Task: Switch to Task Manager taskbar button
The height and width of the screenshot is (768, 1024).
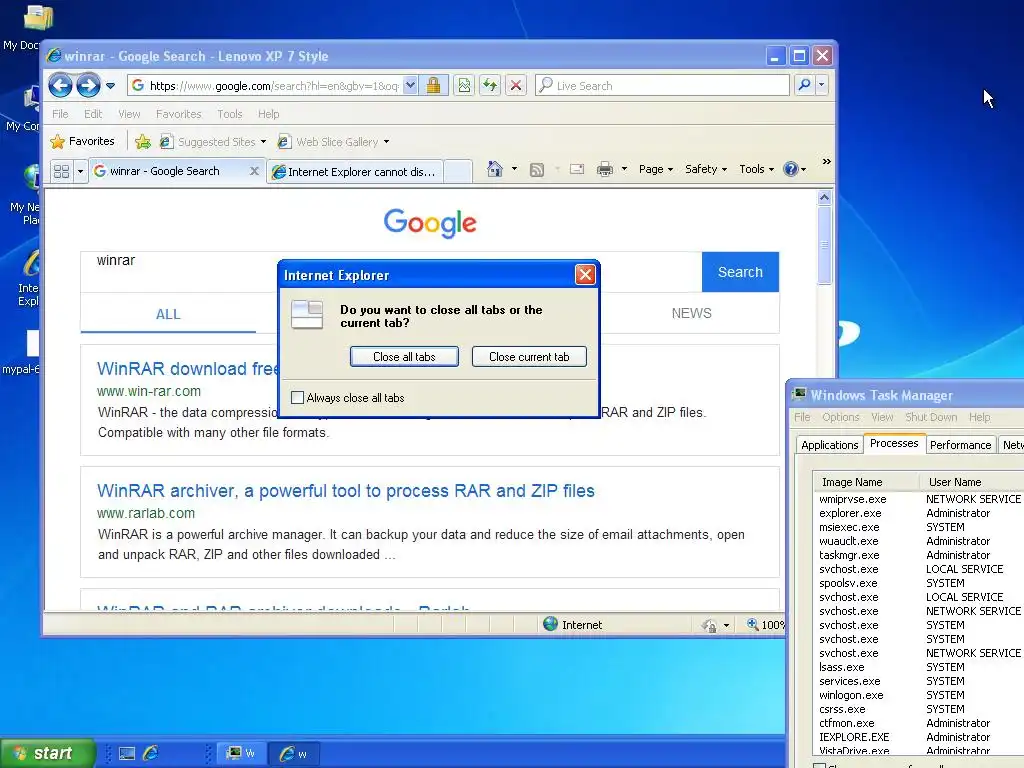Action: click(x=240, y=754)
